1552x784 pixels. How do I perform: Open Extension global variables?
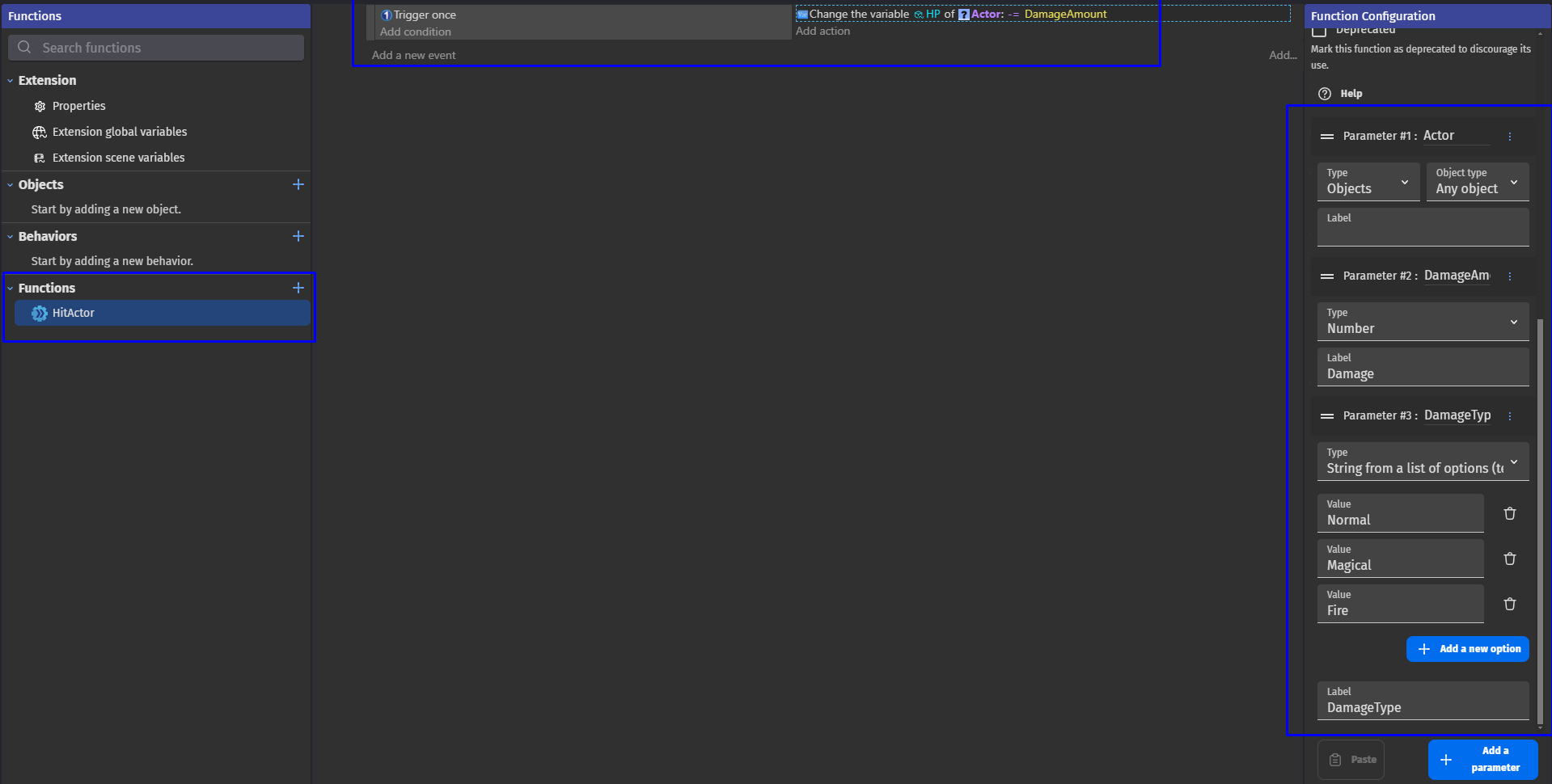click(x=119, y=132)
